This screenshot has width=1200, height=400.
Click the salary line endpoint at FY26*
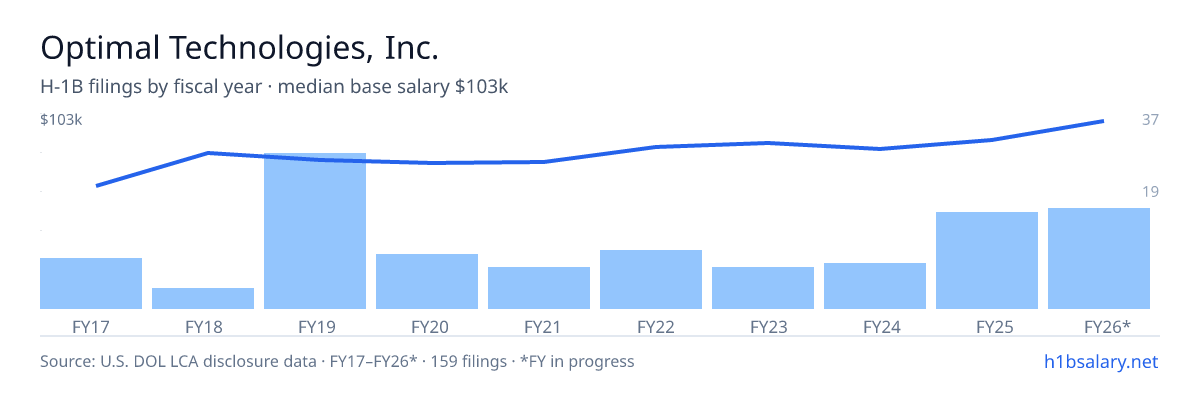point(1103,121)
